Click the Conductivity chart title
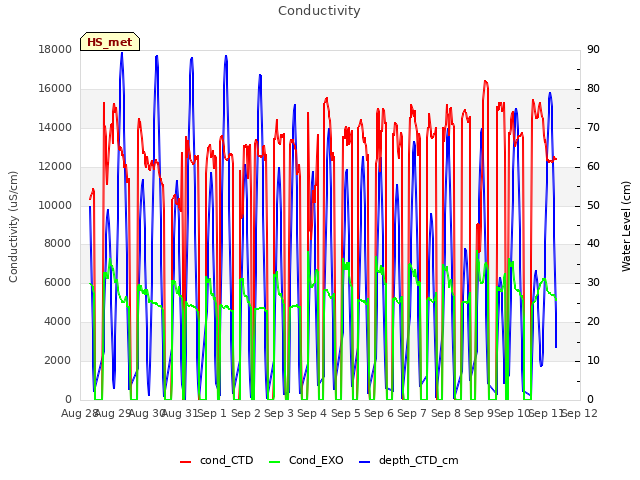Viewport: 640px width, 480px height. pos(319,11)
